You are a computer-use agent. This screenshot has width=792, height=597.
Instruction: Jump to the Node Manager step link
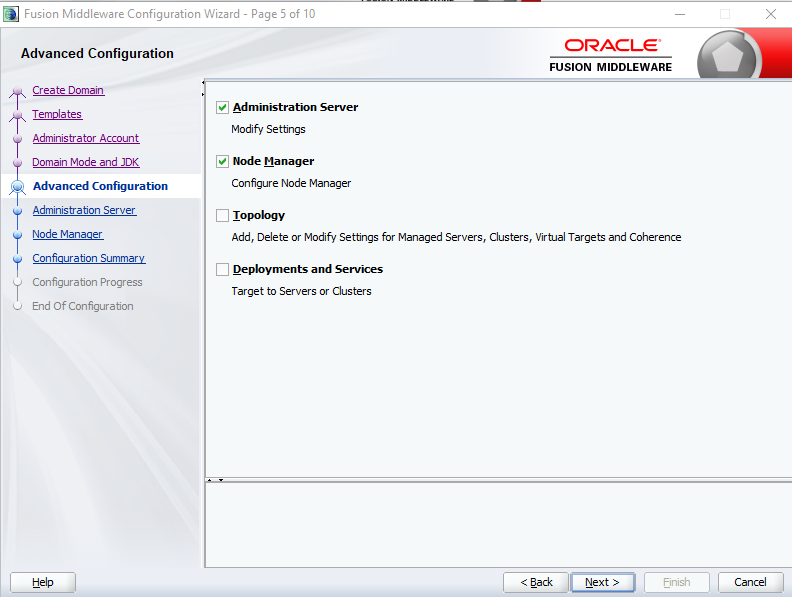(x=68, y=234)
